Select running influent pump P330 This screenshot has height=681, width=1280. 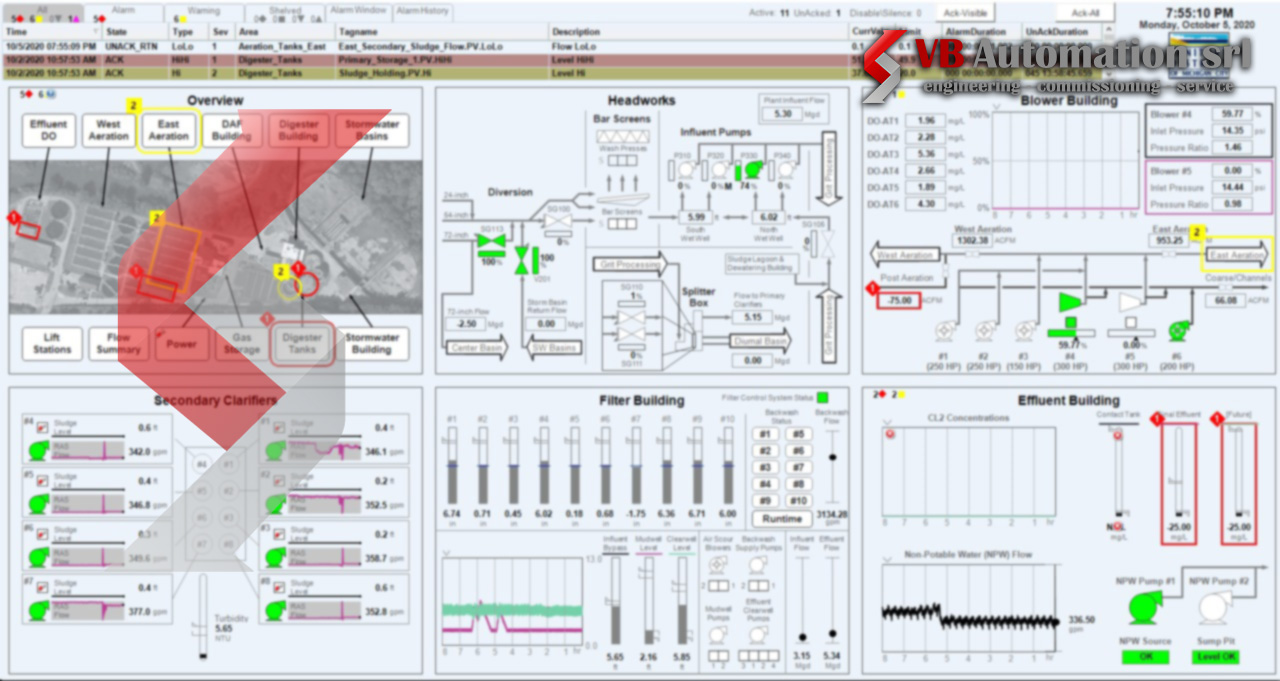[x=752, y=170]
